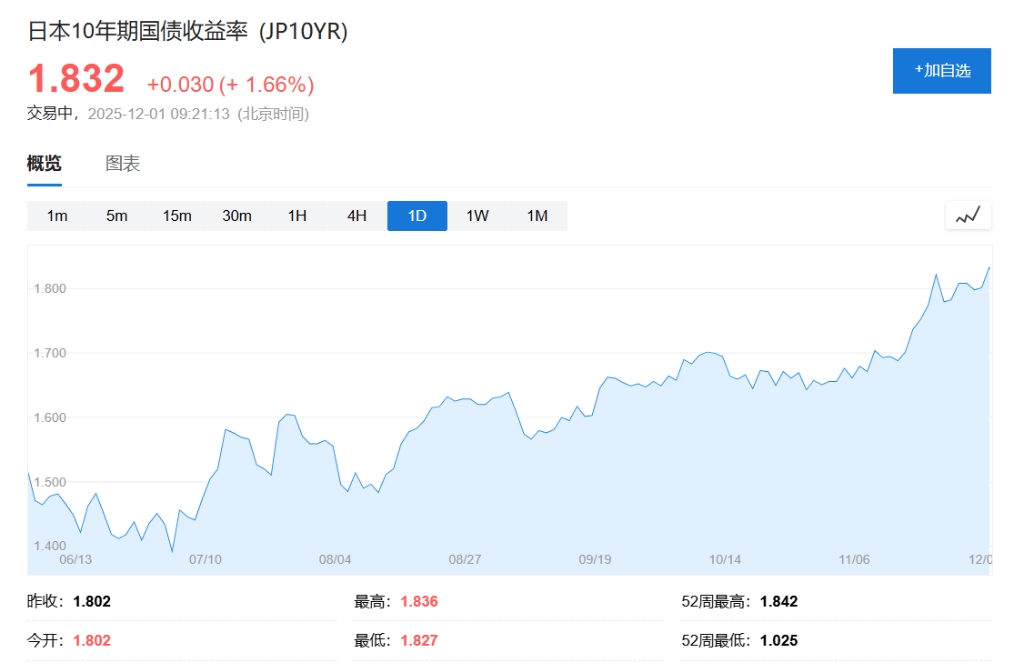Click the +加自选 button
The image size is (1024, 672).
(x=941, y=71)
